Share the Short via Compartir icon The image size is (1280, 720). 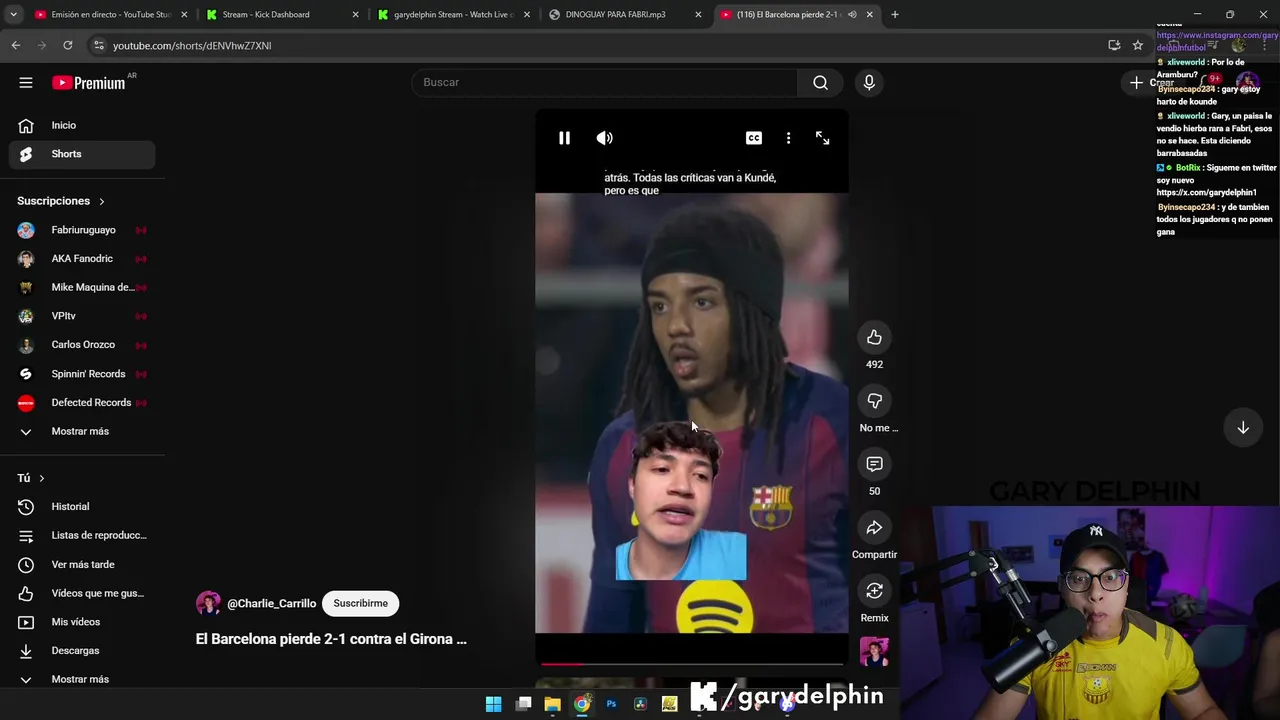coord(874,527)
